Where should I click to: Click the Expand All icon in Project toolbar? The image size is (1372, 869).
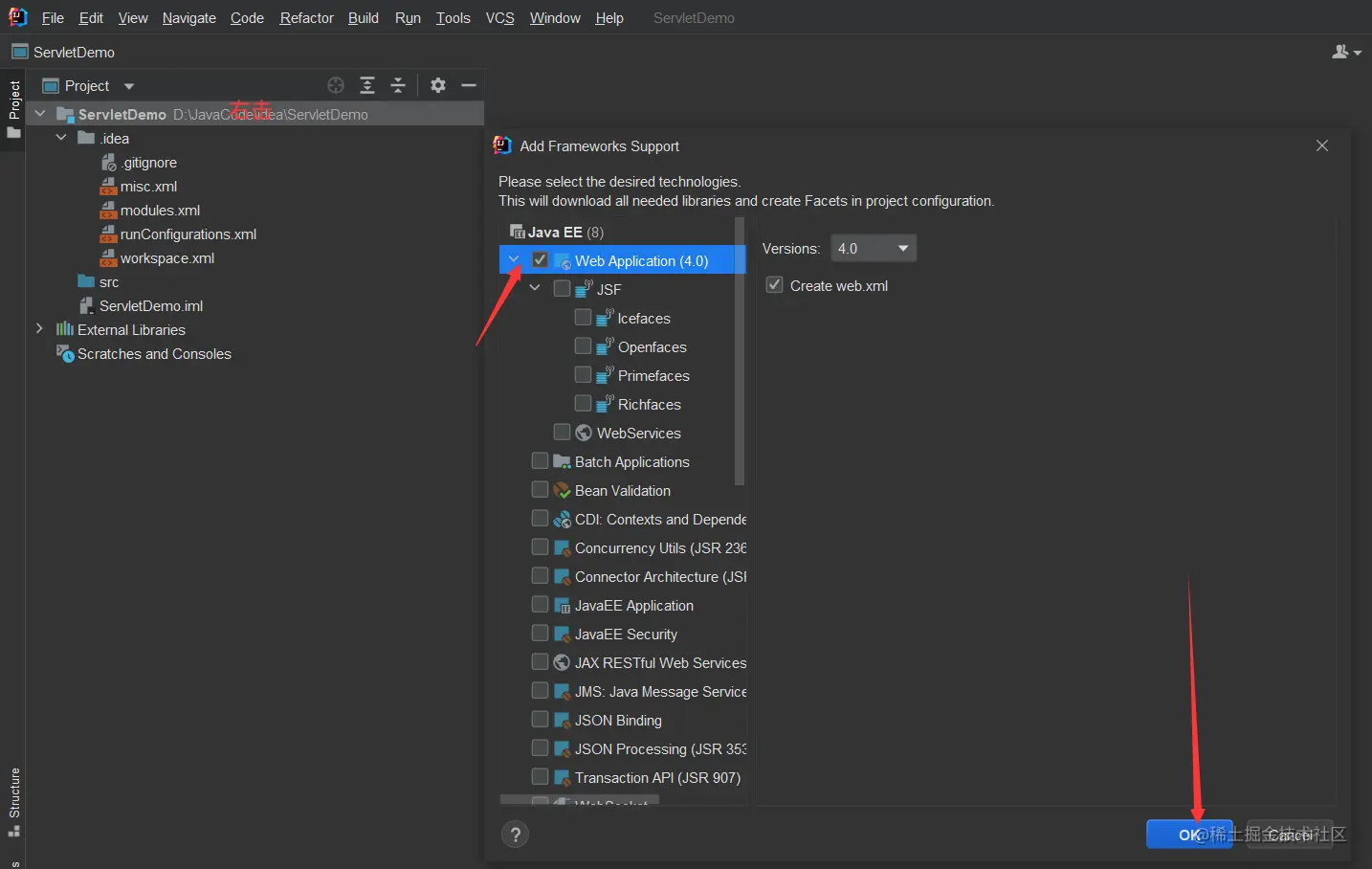367,85
